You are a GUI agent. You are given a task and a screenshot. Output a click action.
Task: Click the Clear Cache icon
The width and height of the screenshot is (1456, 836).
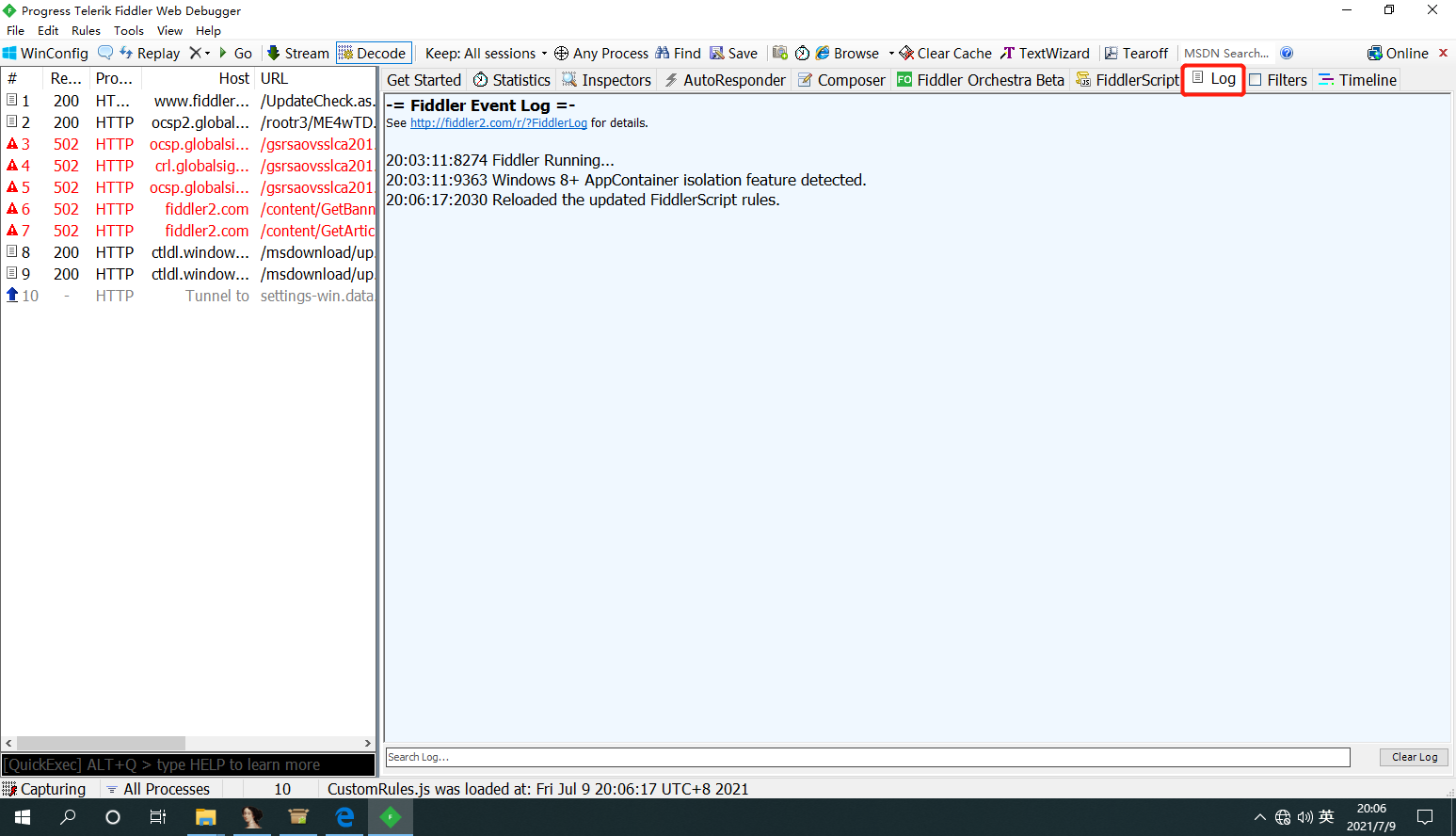coord(906,54)
